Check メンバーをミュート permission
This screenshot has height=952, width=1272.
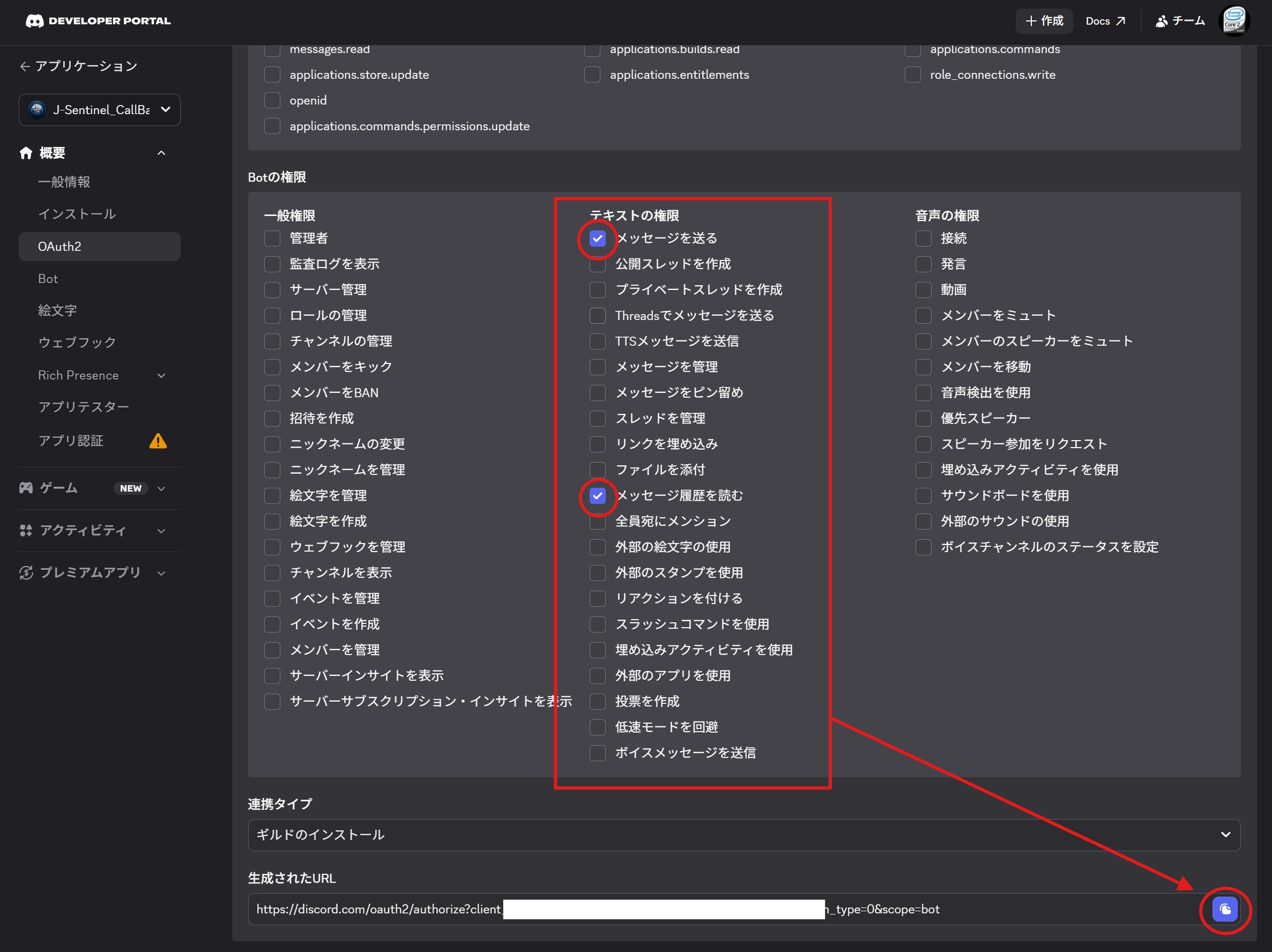point(923,316)
